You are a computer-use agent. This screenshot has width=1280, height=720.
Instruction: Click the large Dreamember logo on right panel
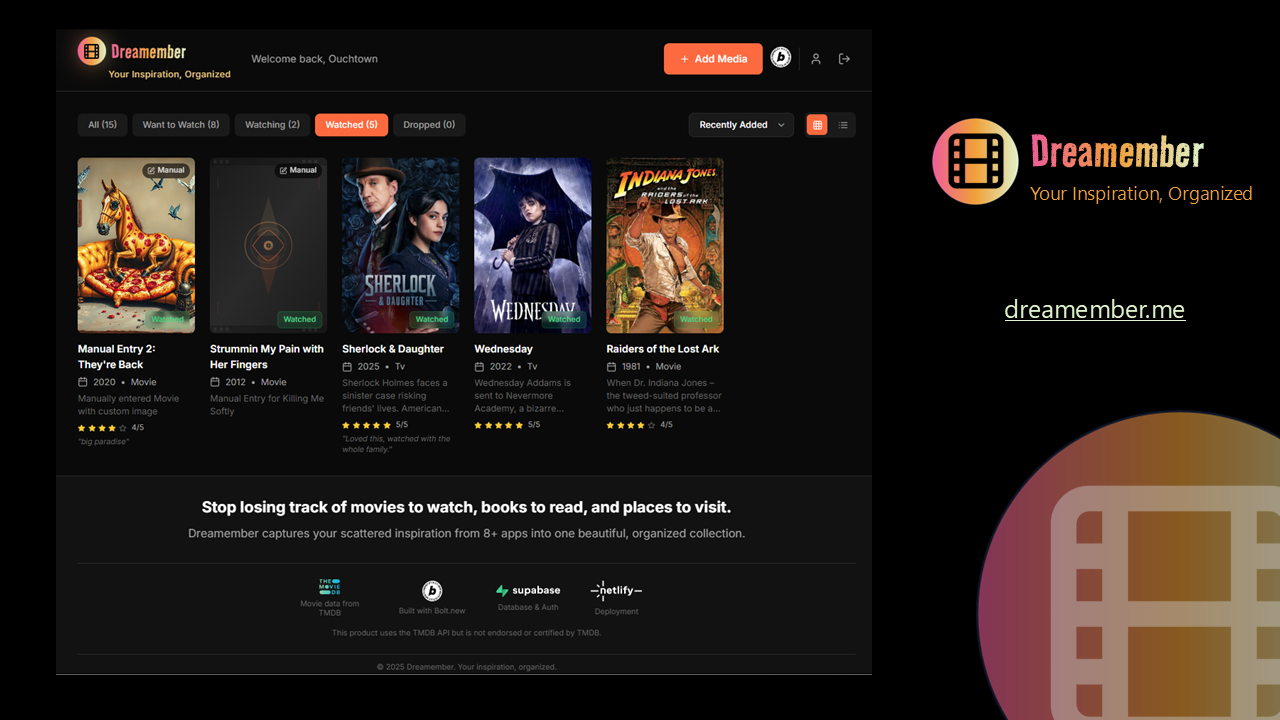[1092, 161]
